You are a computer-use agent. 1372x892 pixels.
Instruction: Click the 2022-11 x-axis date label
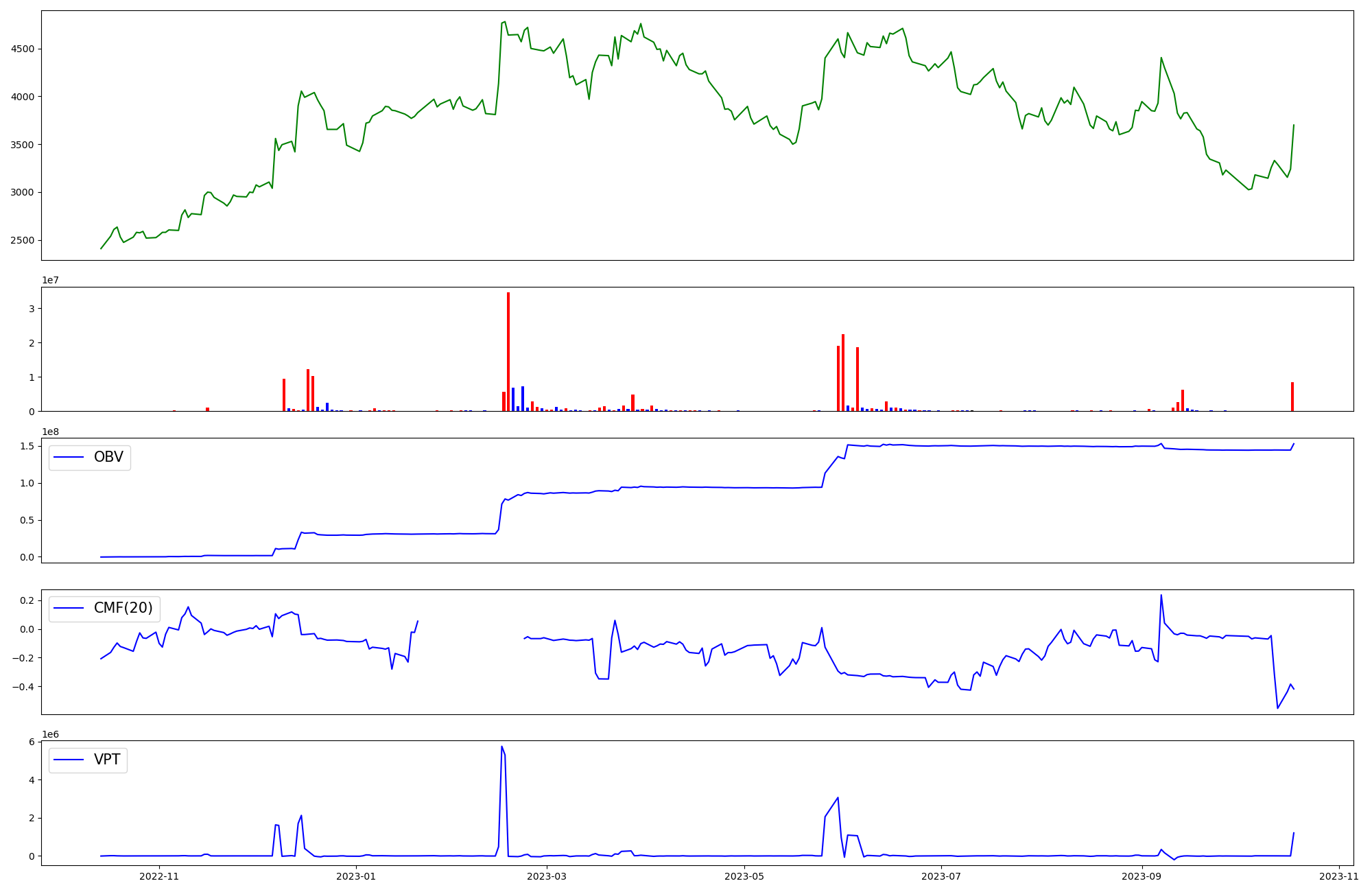pyautogui.click(x=159, y=876)
